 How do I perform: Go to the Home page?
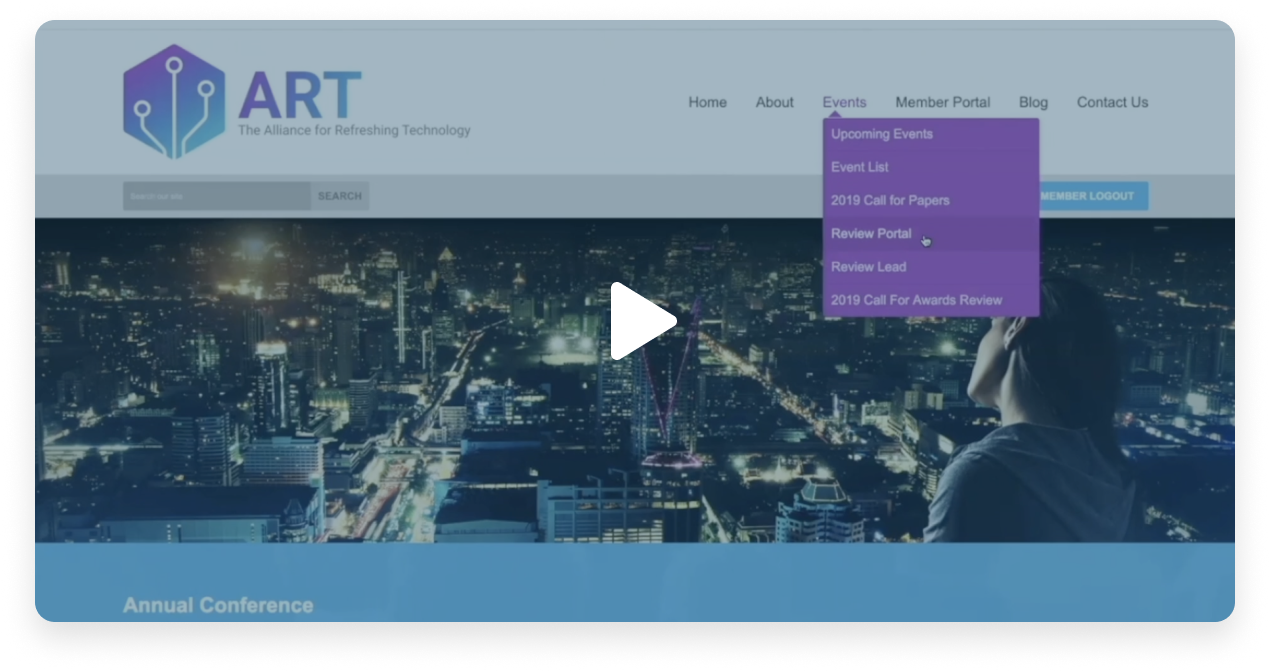point(707,102)
